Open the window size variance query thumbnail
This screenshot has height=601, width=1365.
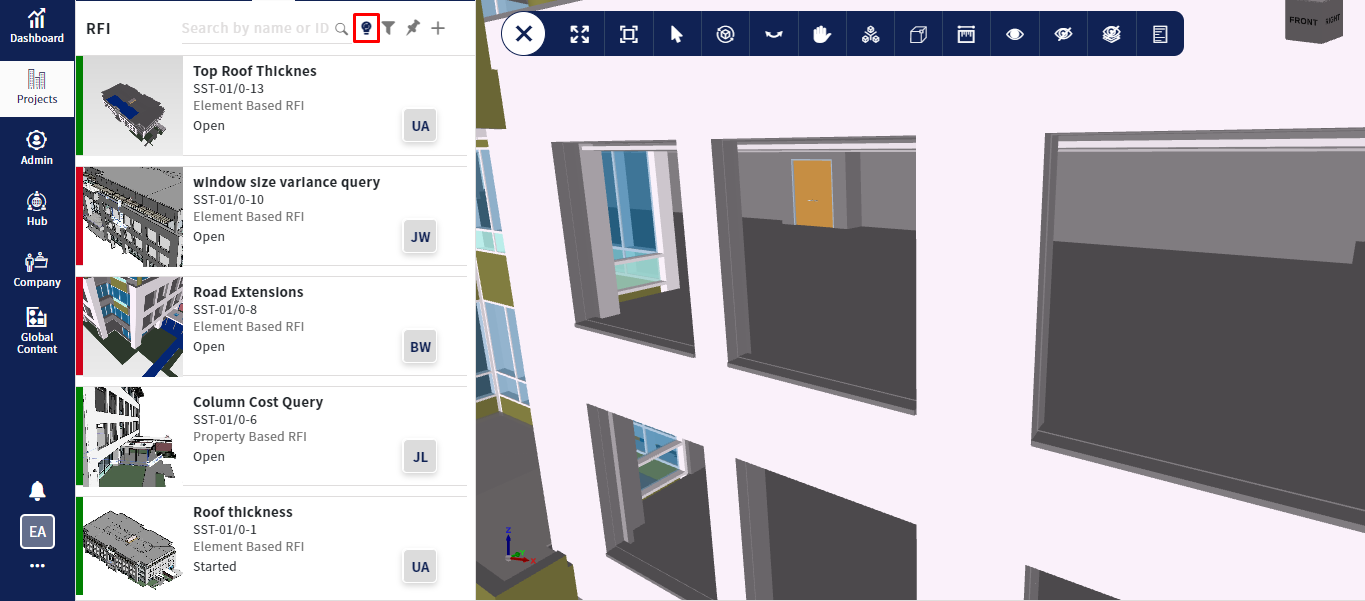[133, 216]
